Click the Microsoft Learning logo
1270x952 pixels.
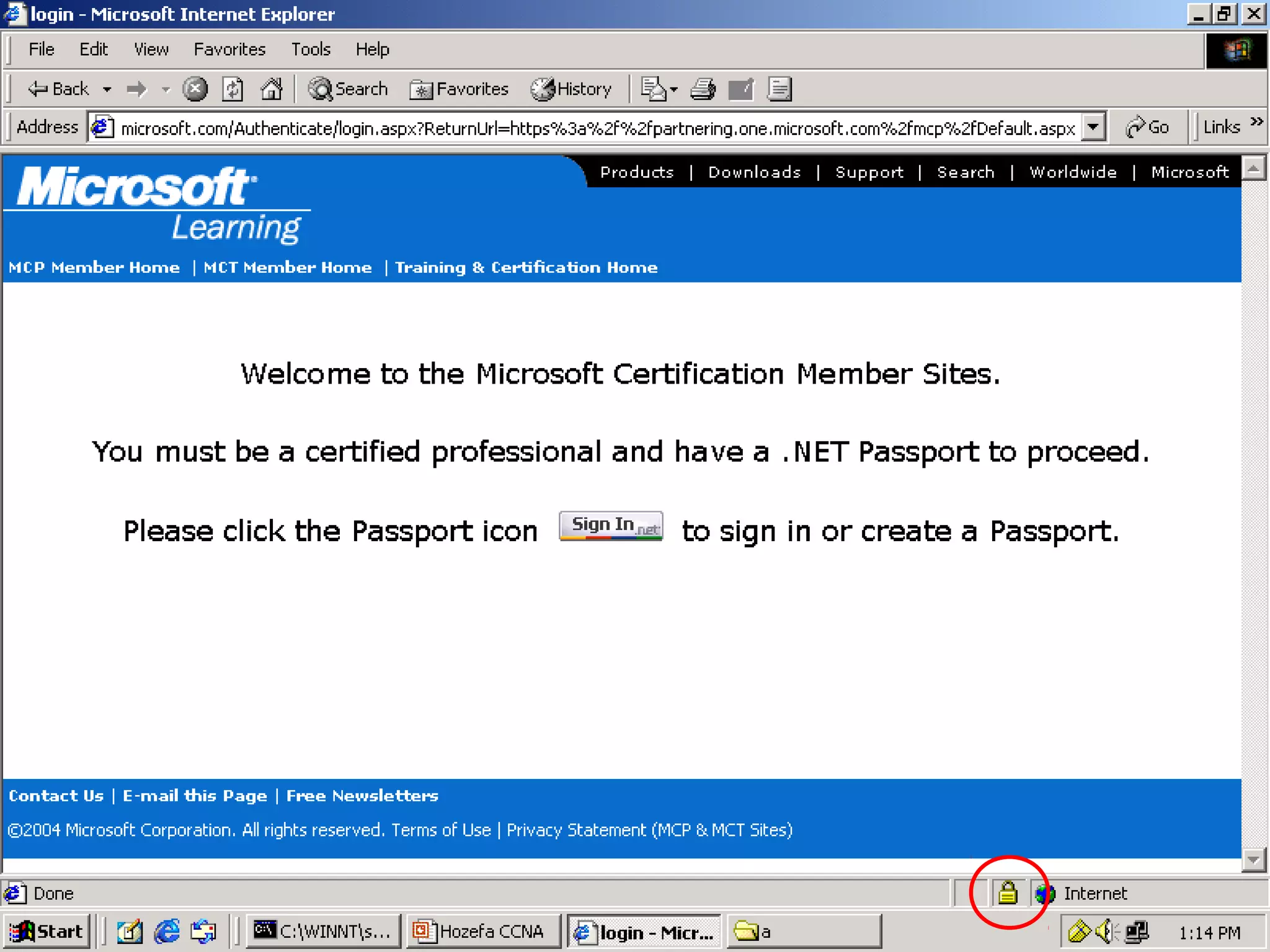[x=158, y=204]
